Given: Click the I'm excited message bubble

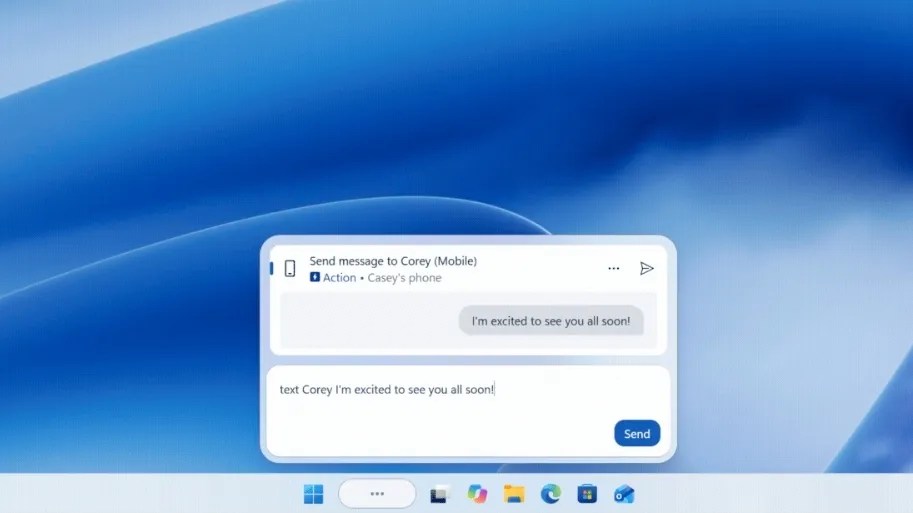Looking at the screenshot, I should coord(551,321).
